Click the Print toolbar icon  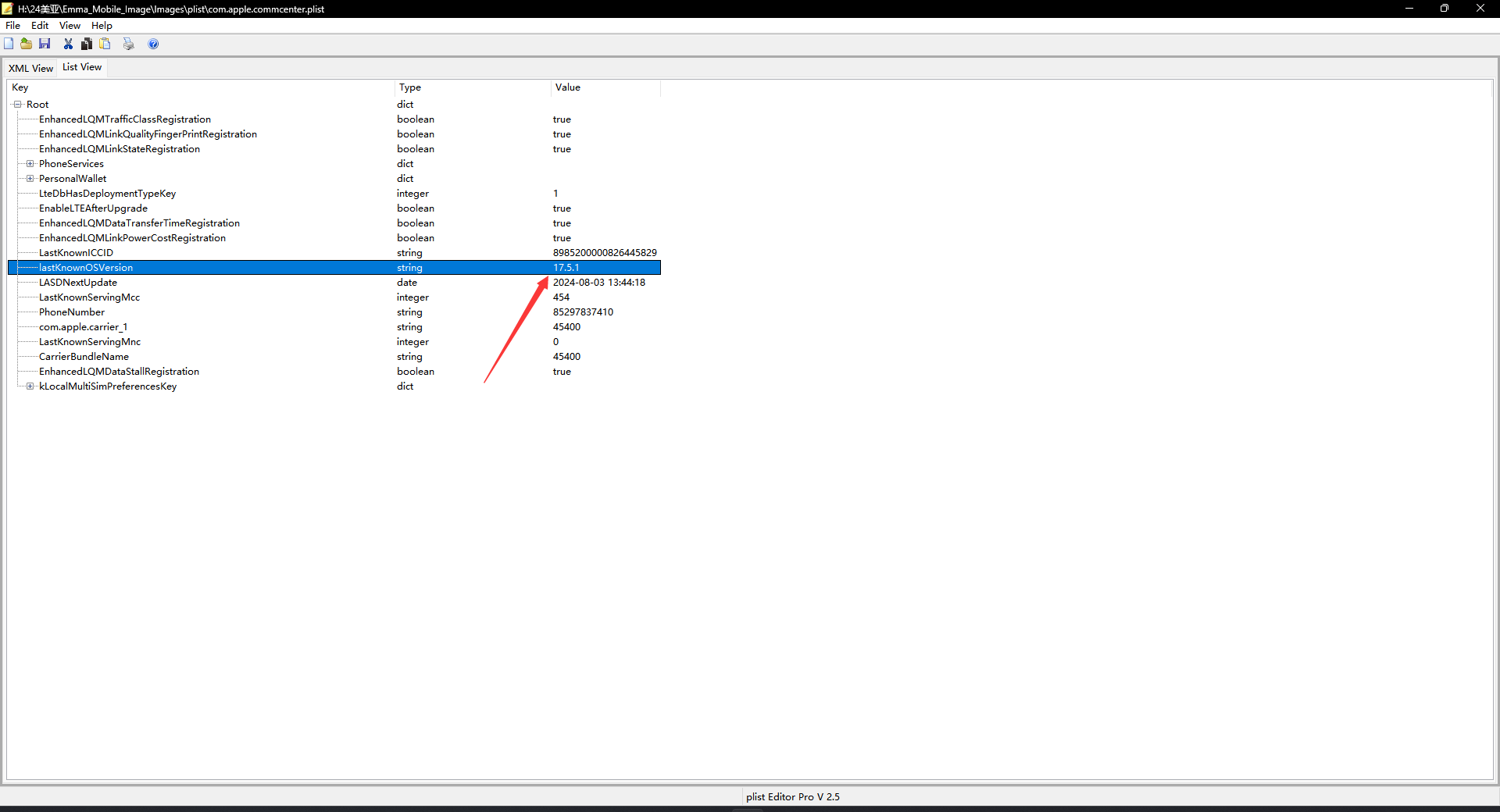[x=129, y=44]
